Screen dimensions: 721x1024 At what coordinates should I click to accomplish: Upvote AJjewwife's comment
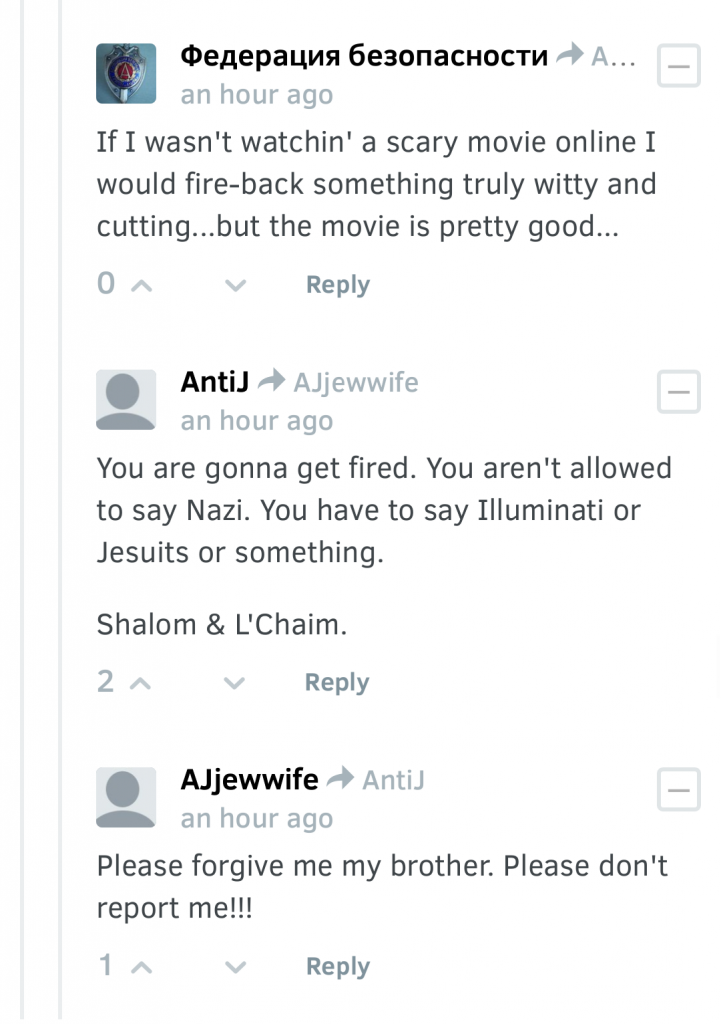tap(138, 966)
